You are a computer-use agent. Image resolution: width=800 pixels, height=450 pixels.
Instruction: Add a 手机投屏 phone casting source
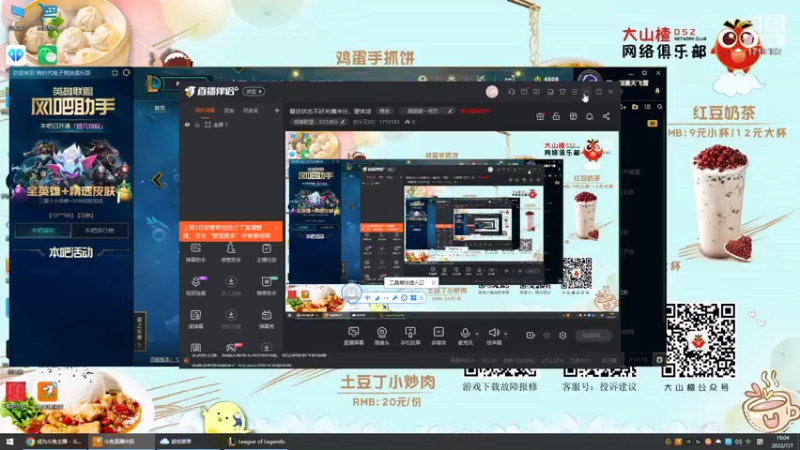410,336
